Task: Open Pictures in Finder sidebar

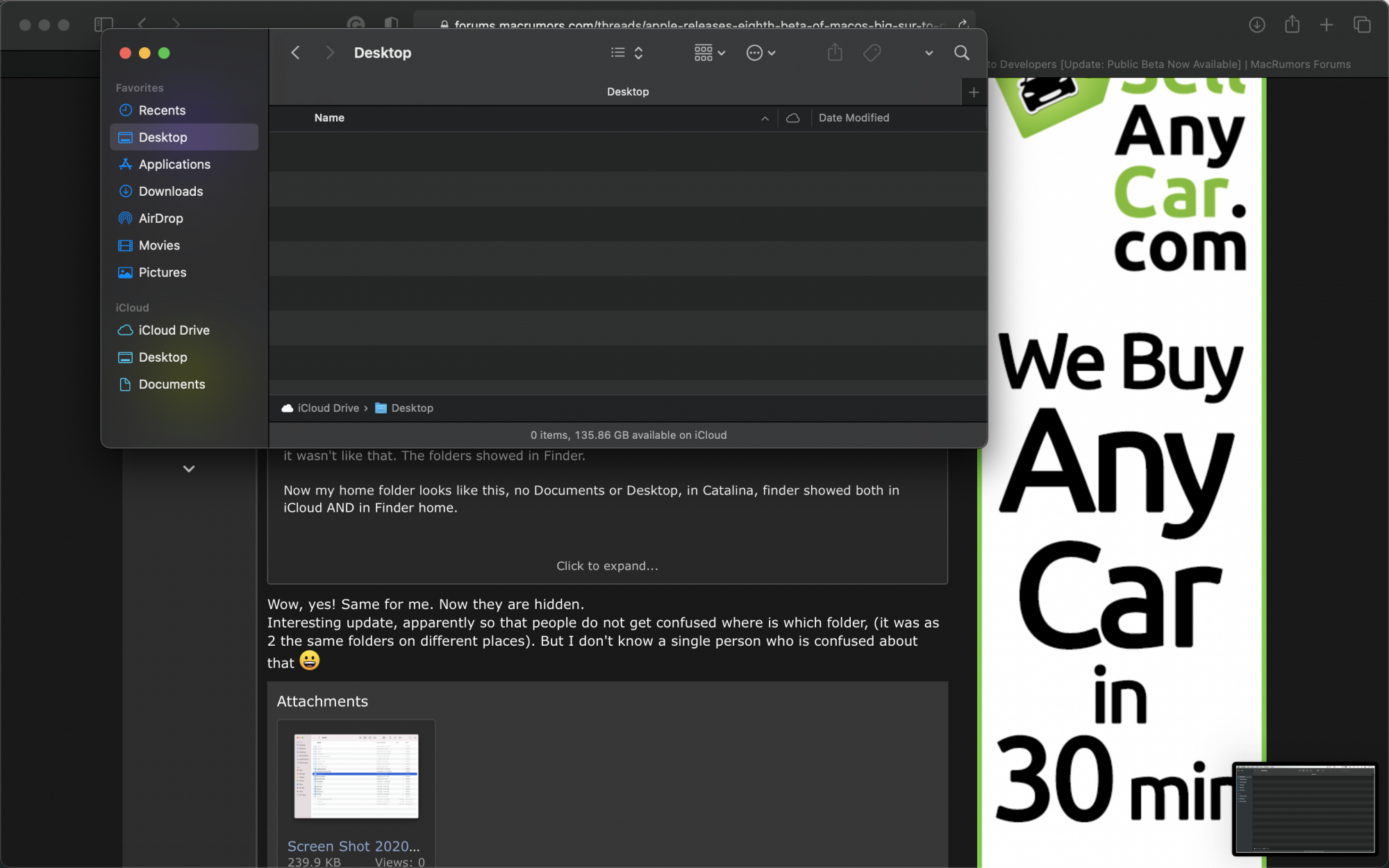Action: tap(184, 273)
